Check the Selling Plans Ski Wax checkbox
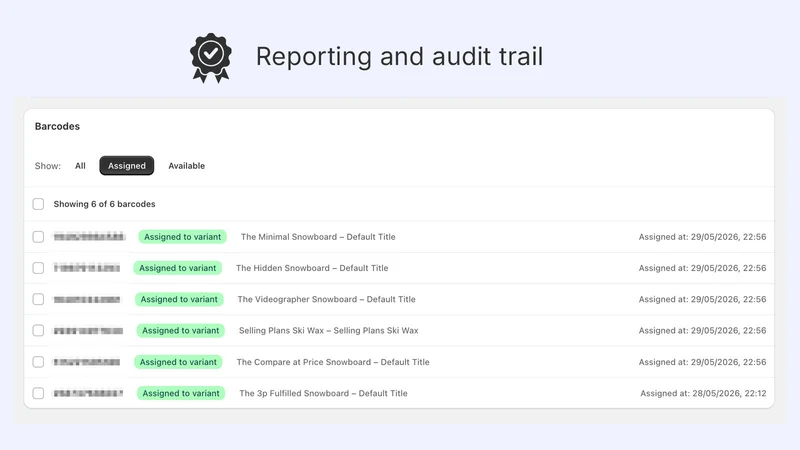The image size is (800, 450). (38, 331)
